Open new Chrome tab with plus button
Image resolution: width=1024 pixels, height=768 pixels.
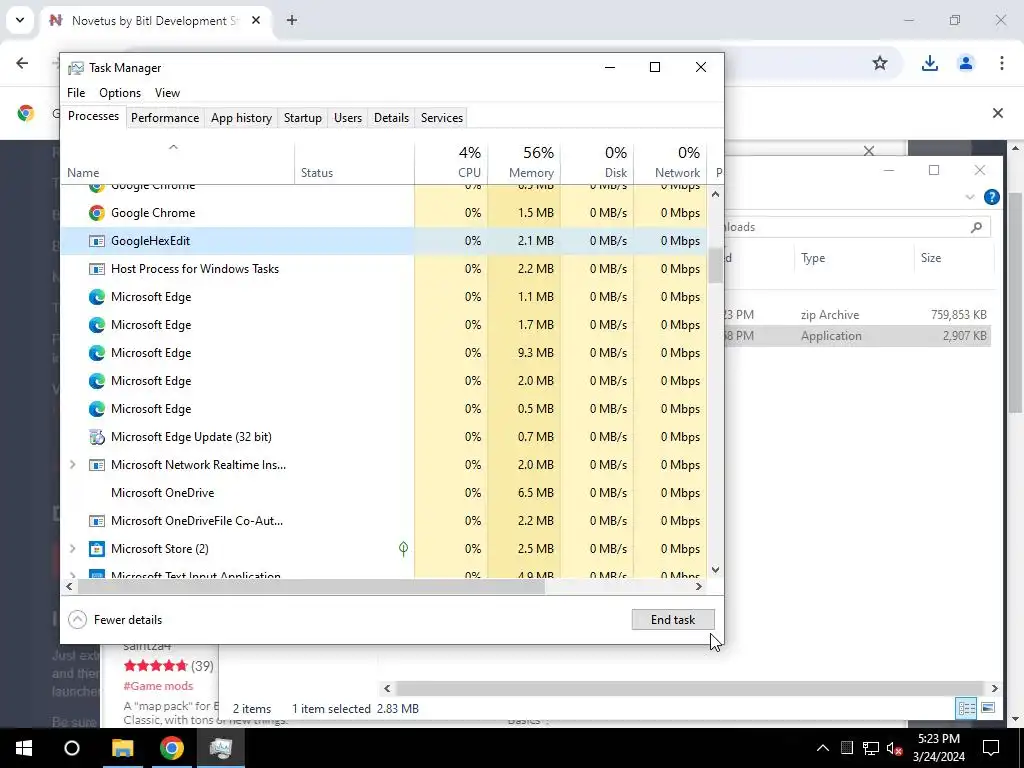point(292,20)
